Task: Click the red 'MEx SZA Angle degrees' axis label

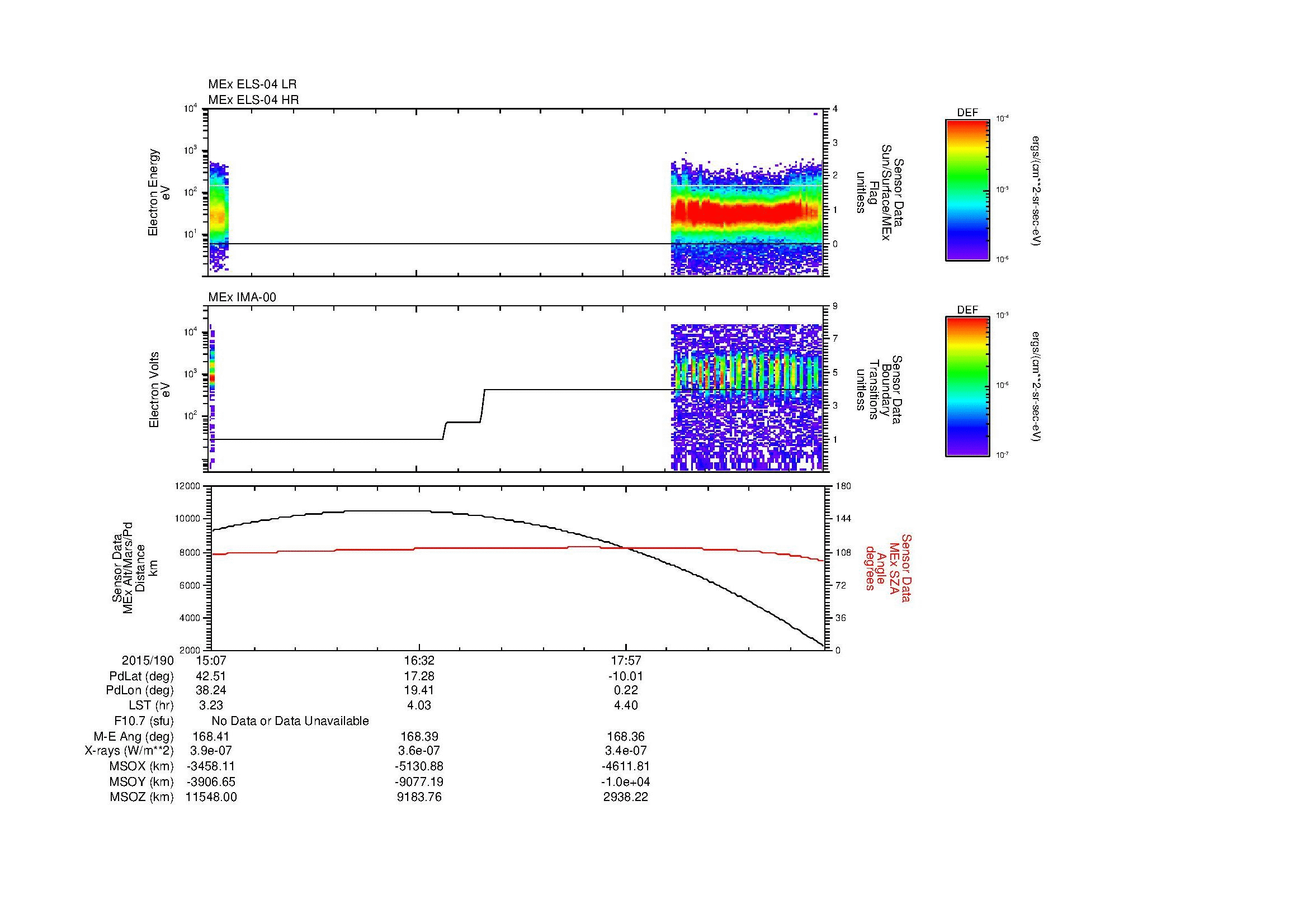Action: tap(888, 567)
